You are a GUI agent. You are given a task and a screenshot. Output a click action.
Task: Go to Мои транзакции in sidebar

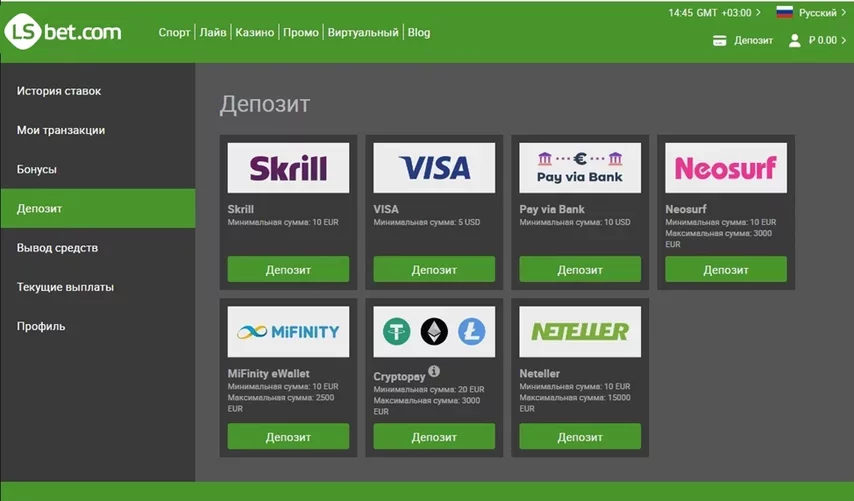[97, 130]
